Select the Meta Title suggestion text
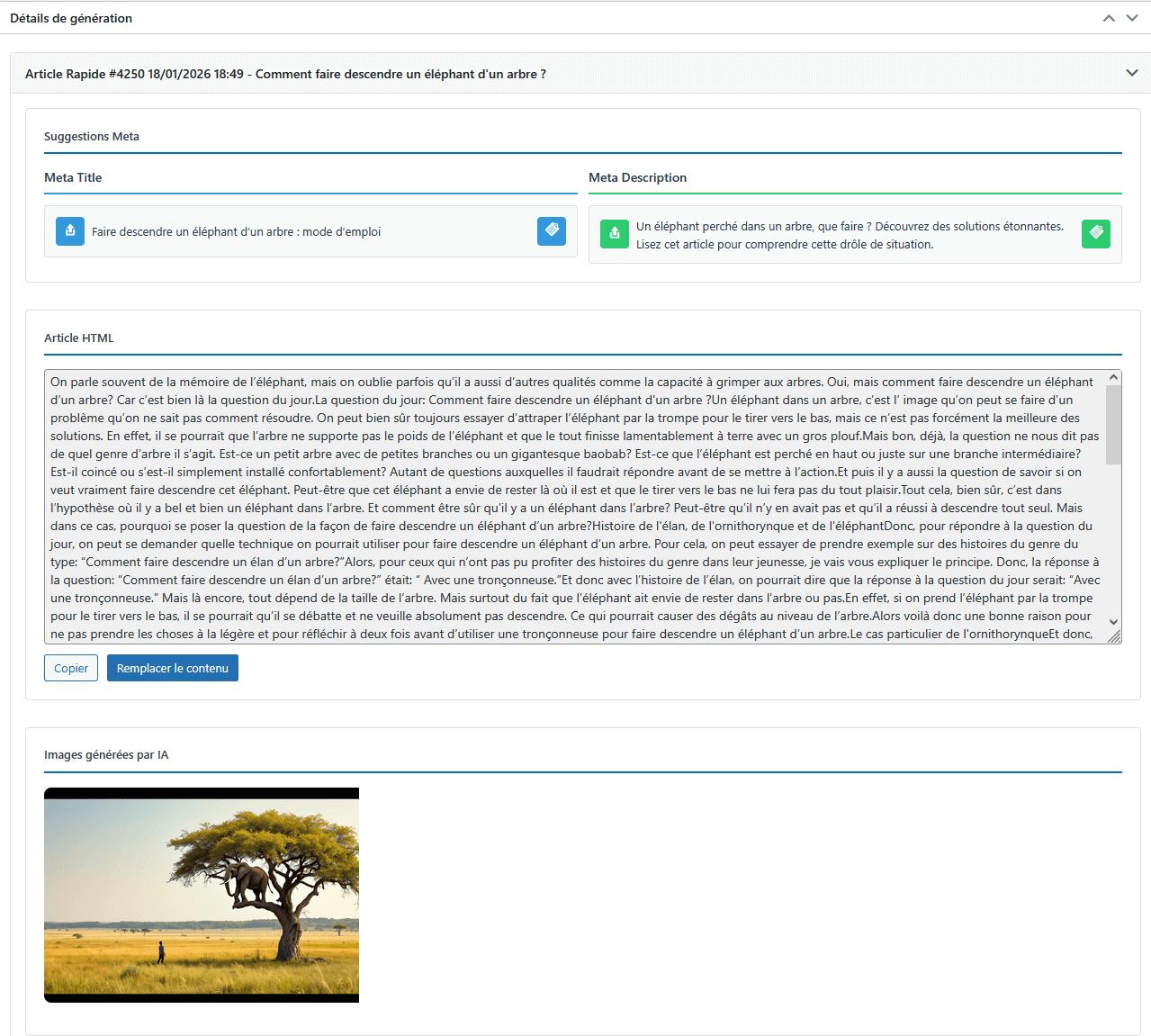 (235, 231)
